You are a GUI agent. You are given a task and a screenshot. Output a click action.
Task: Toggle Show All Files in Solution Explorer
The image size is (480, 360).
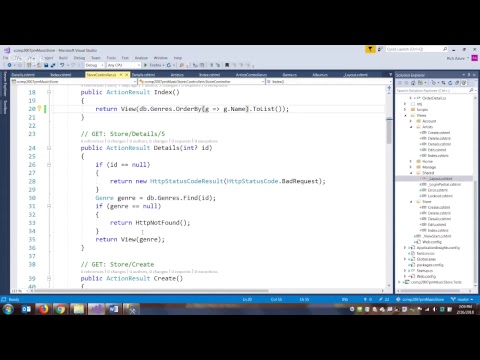(x=464, y=83)
